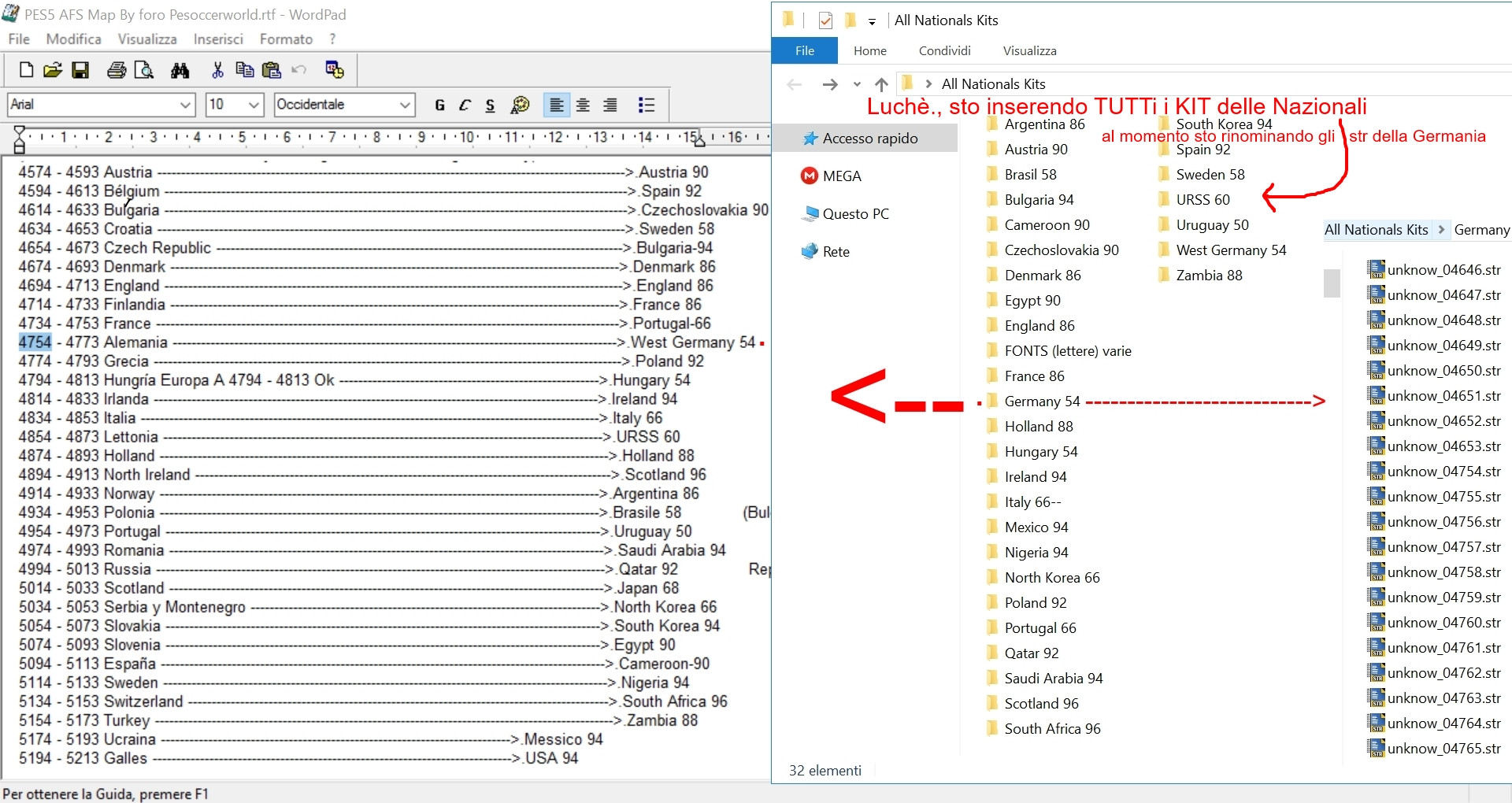The width and height of the screenshot is (1512, 803).
Task: Click the ruler's right margin marker
Action: click(x=699, y=140)
